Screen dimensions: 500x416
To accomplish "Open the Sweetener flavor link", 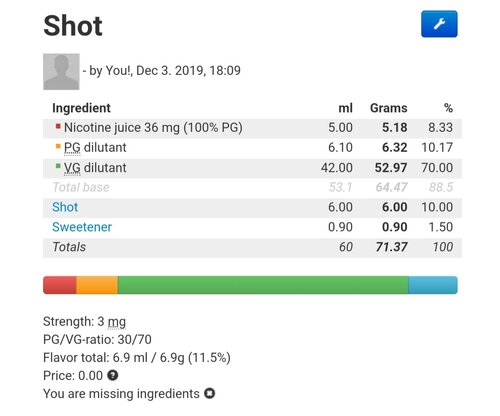I will 82,227.
